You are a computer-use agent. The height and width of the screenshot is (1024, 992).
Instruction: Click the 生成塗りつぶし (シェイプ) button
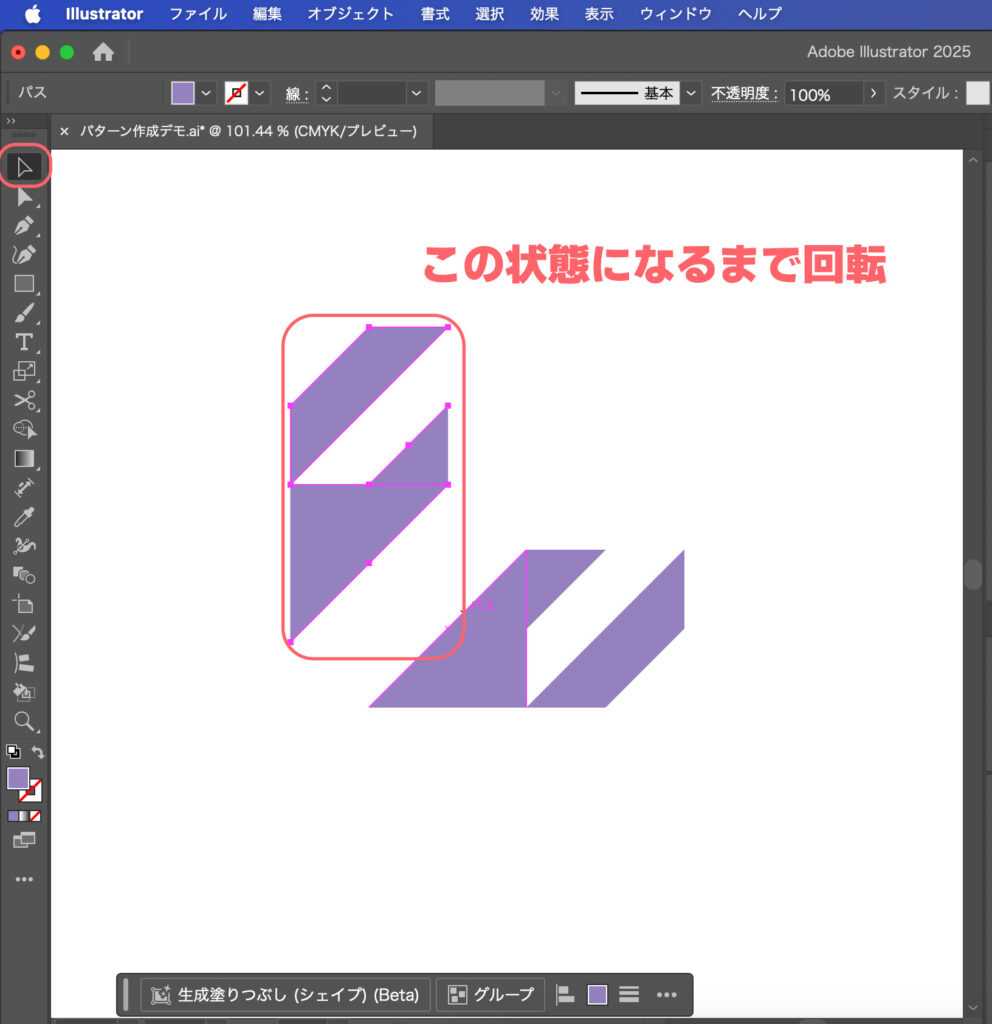coord(286,995)
